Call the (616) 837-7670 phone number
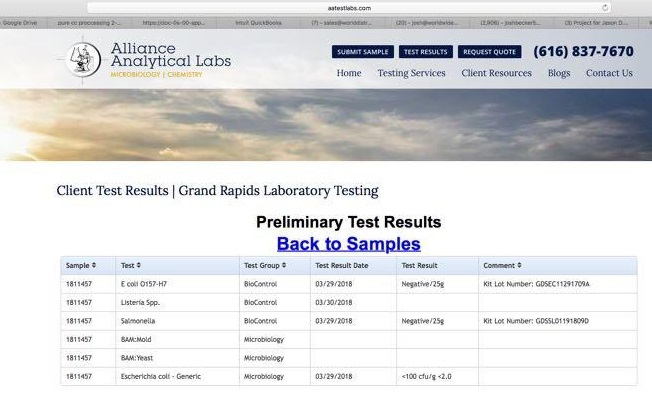Image resolution: width=652 pixels, height=419 pixels. pyautogui.click(x=583, y=52)
